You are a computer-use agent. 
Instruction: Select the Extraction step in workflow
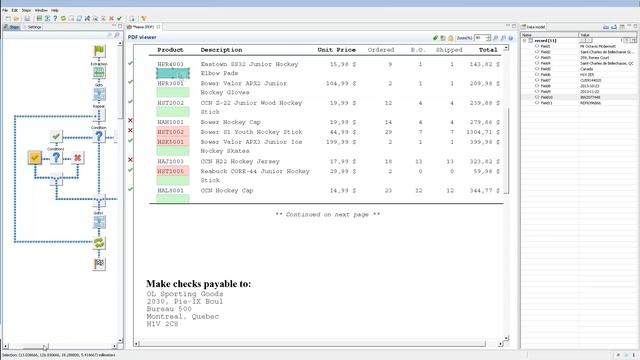(x=99, y=73)
